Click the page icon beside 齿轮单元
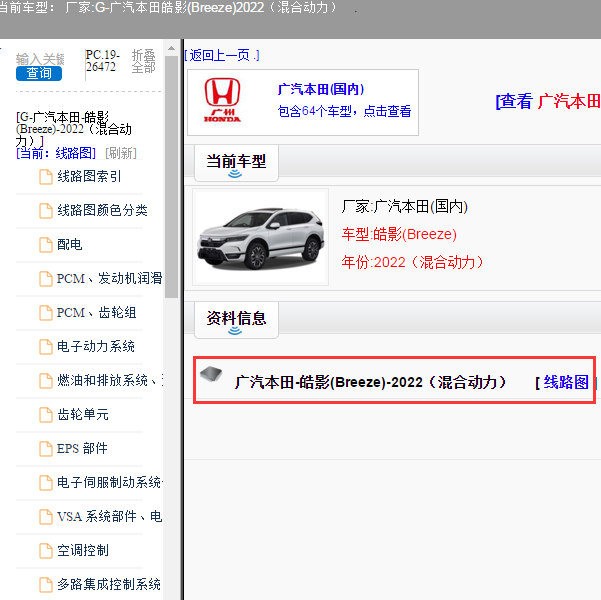This screenshot has width=601, height=600. tap(46, 415)
